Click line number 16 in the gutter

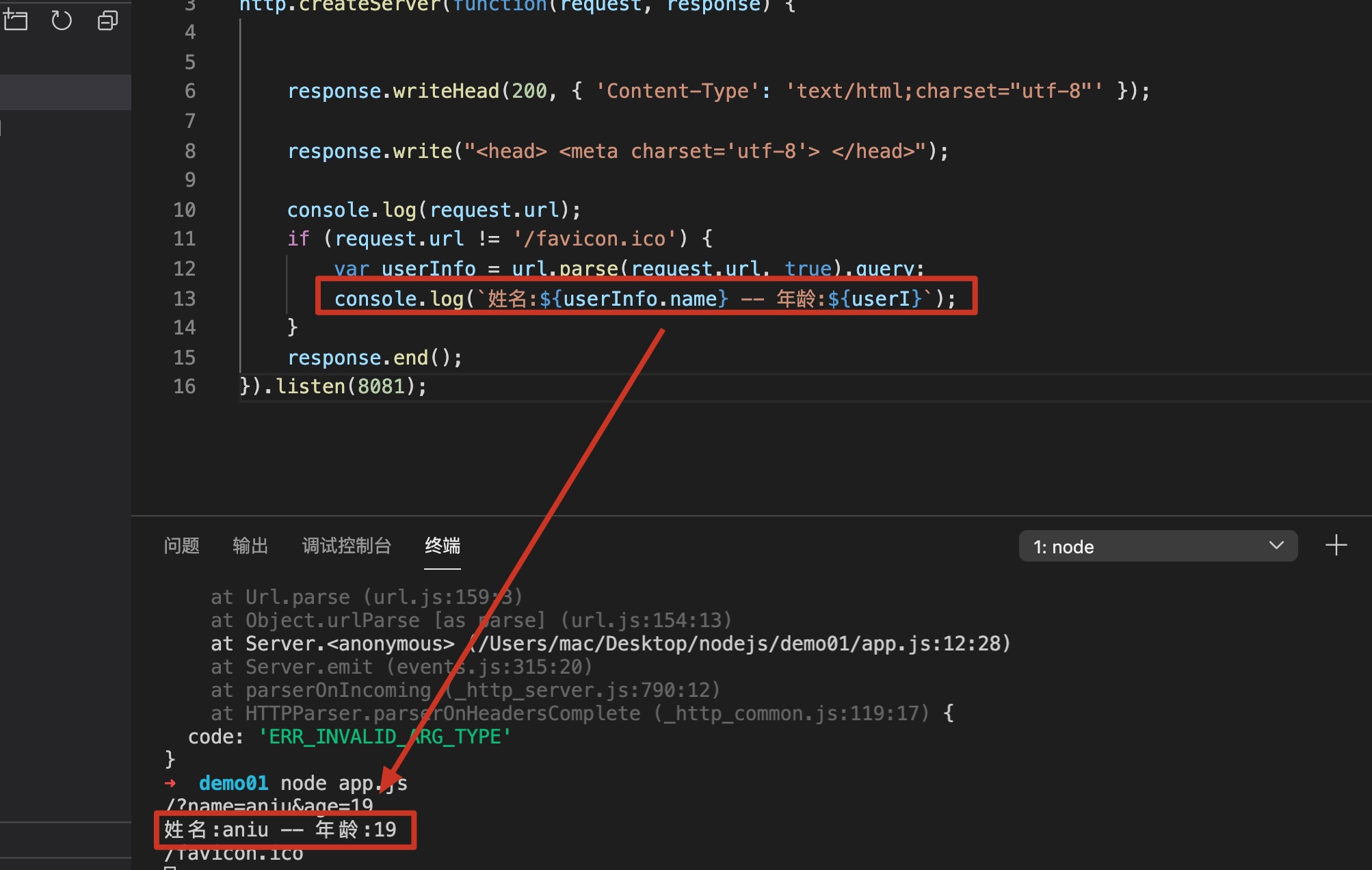[184, 386]
